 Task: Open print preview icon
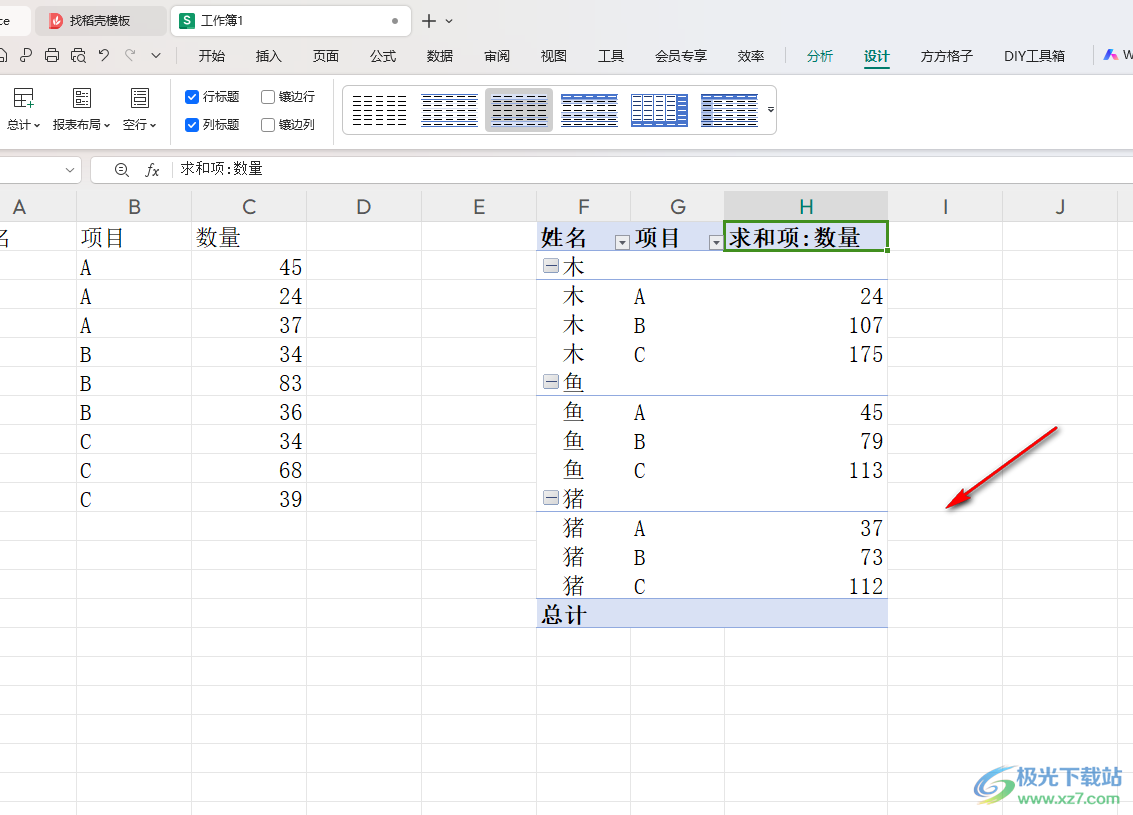point(78,55)
